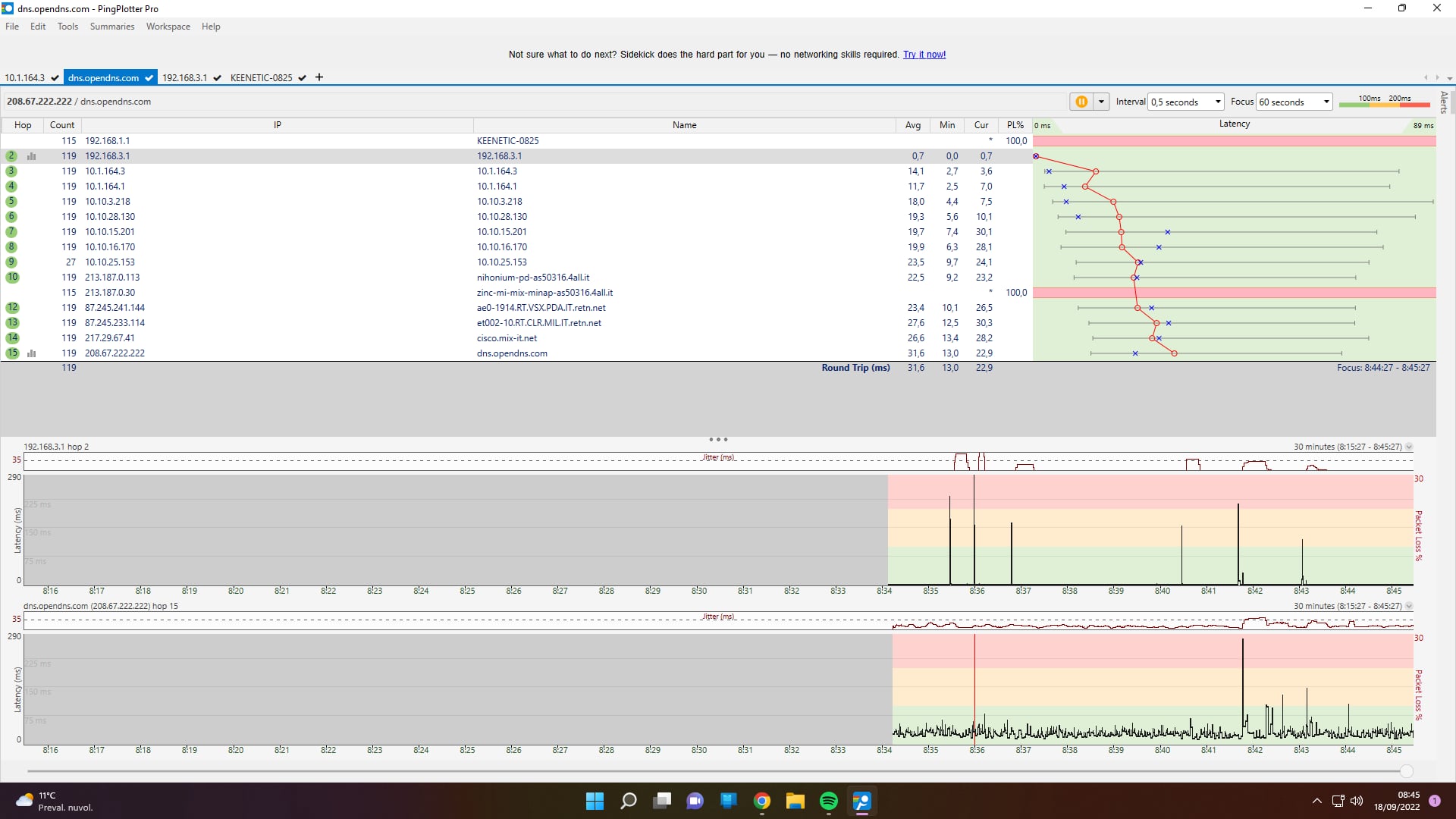Add a new target tab with plus
The height and width of the screenshot is (819, 1456).
point(319,77)
